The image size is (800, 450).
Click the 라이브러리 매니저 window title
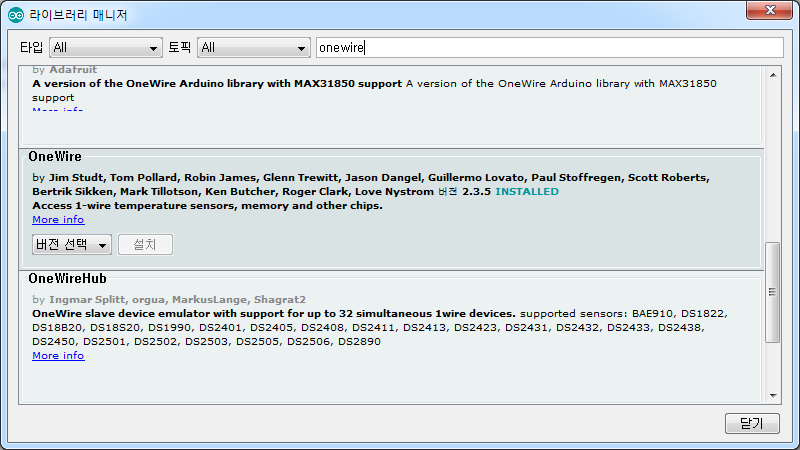coord(78,15)
